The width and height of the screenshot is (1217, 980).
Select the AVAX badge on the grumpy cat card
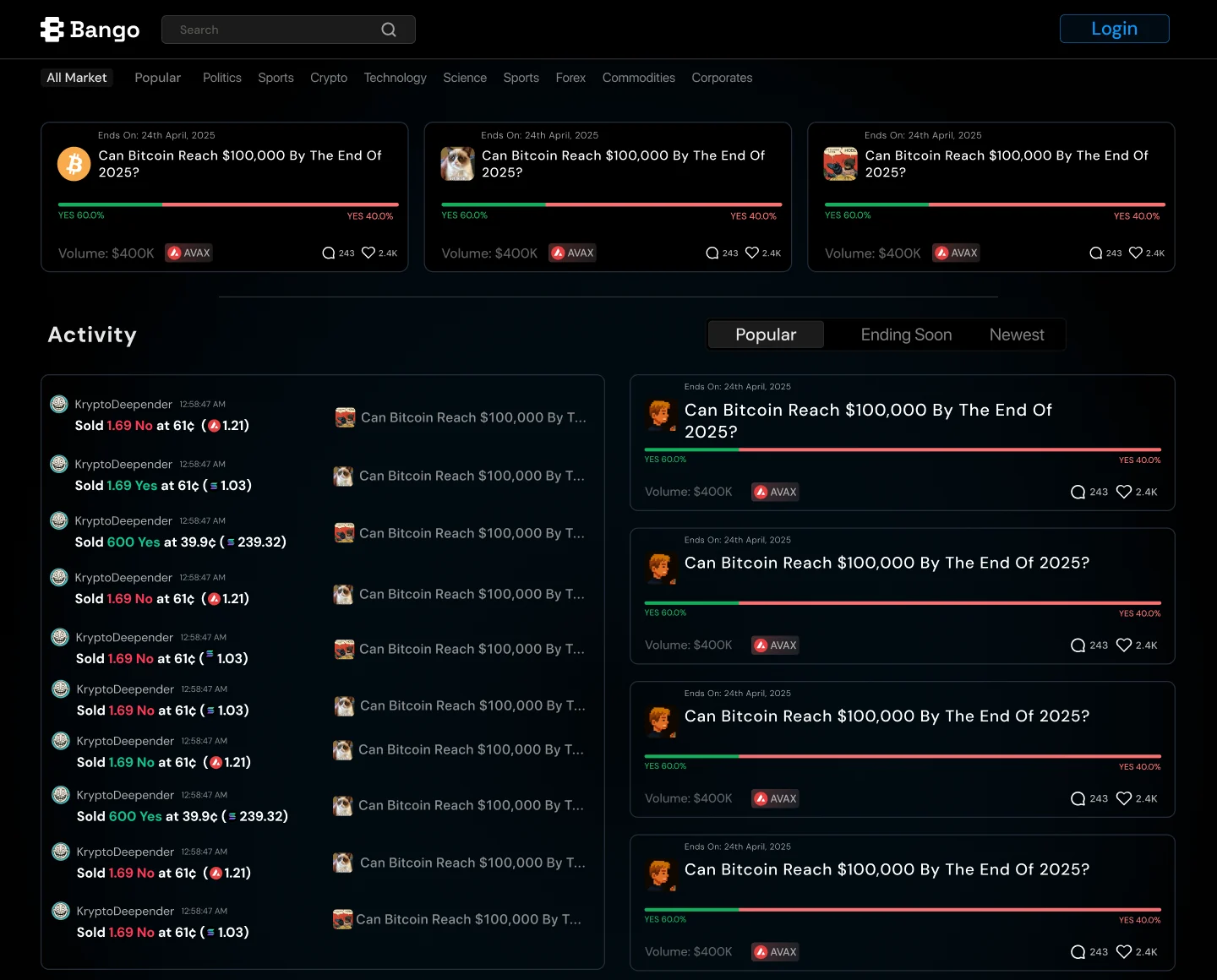[x=572, y=253]
